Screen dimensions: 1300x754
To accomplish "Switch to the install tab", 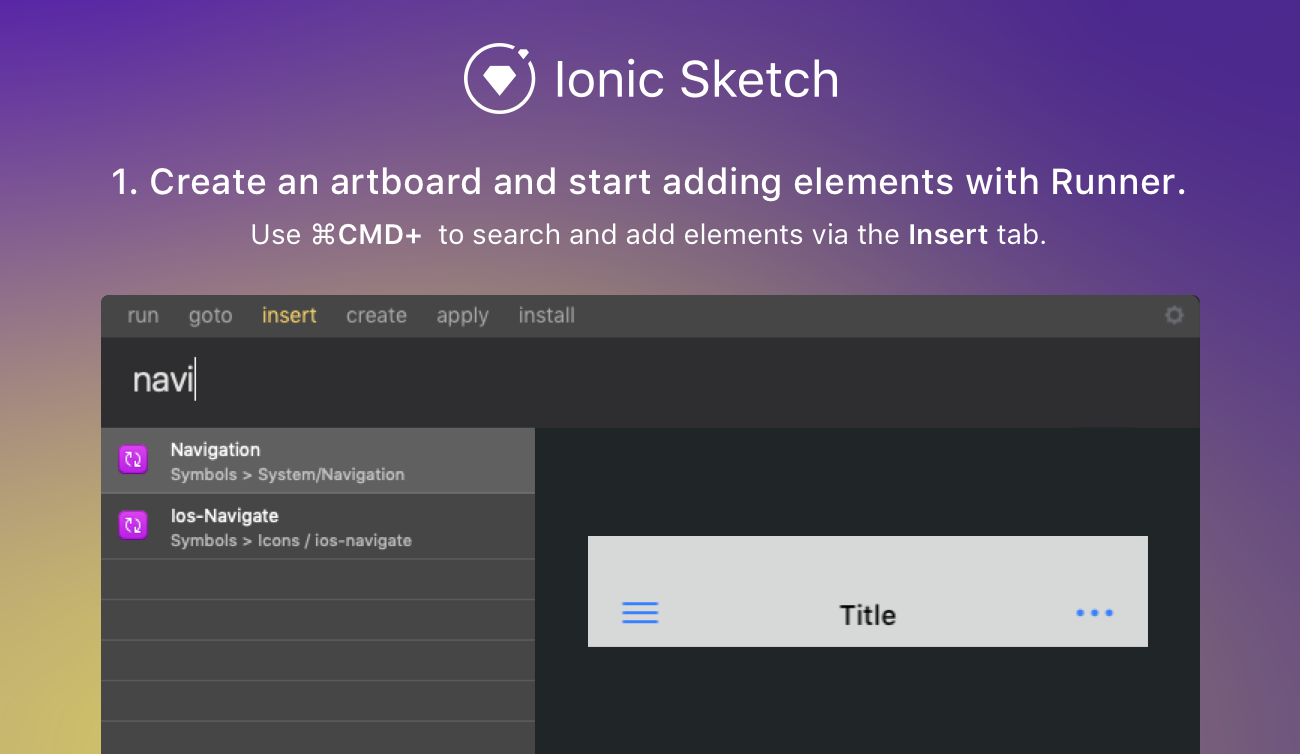I will [546, 315].
